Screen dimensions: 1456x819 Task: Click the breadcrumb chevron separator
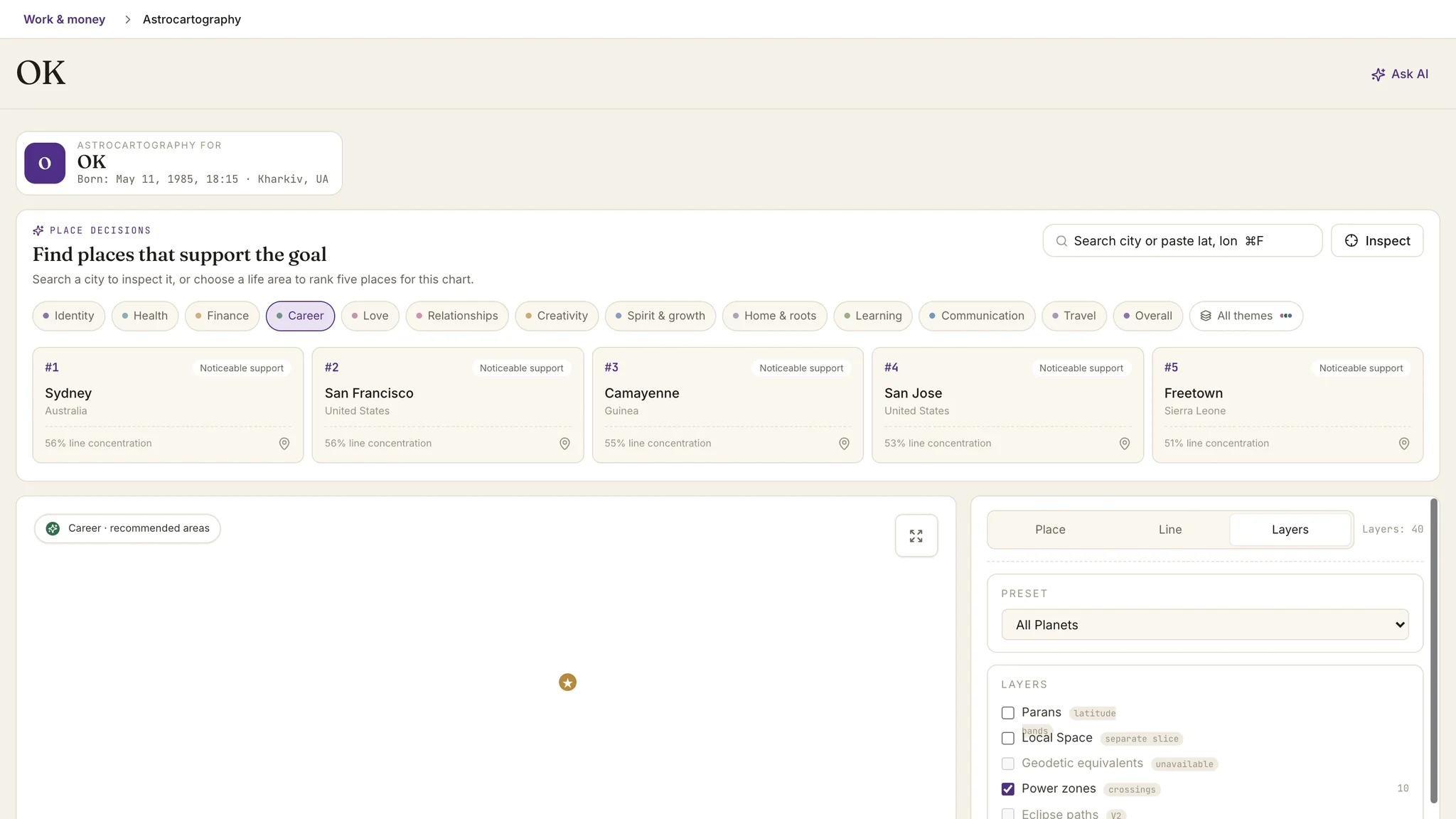click(128, 20)
